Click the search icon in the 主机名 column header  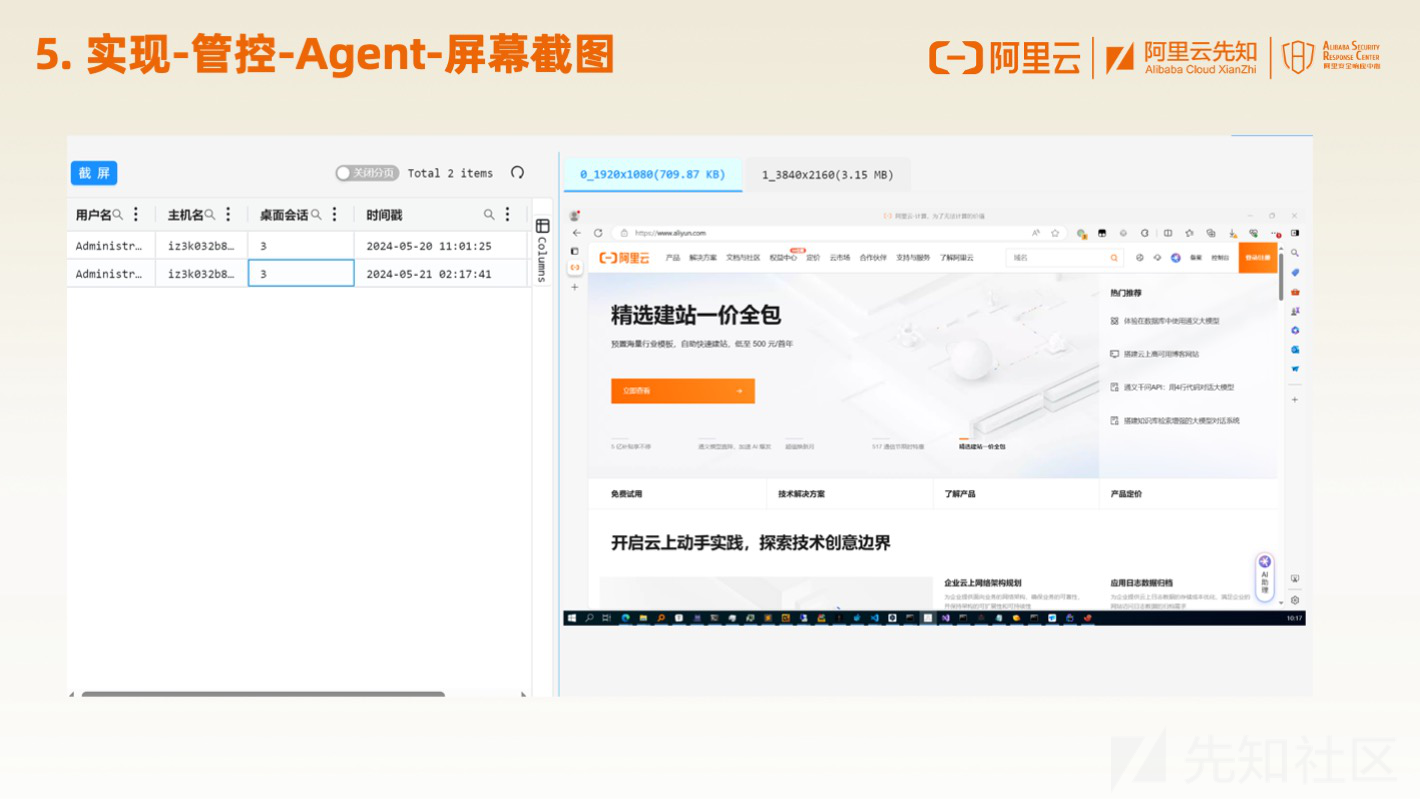(210, 214)
